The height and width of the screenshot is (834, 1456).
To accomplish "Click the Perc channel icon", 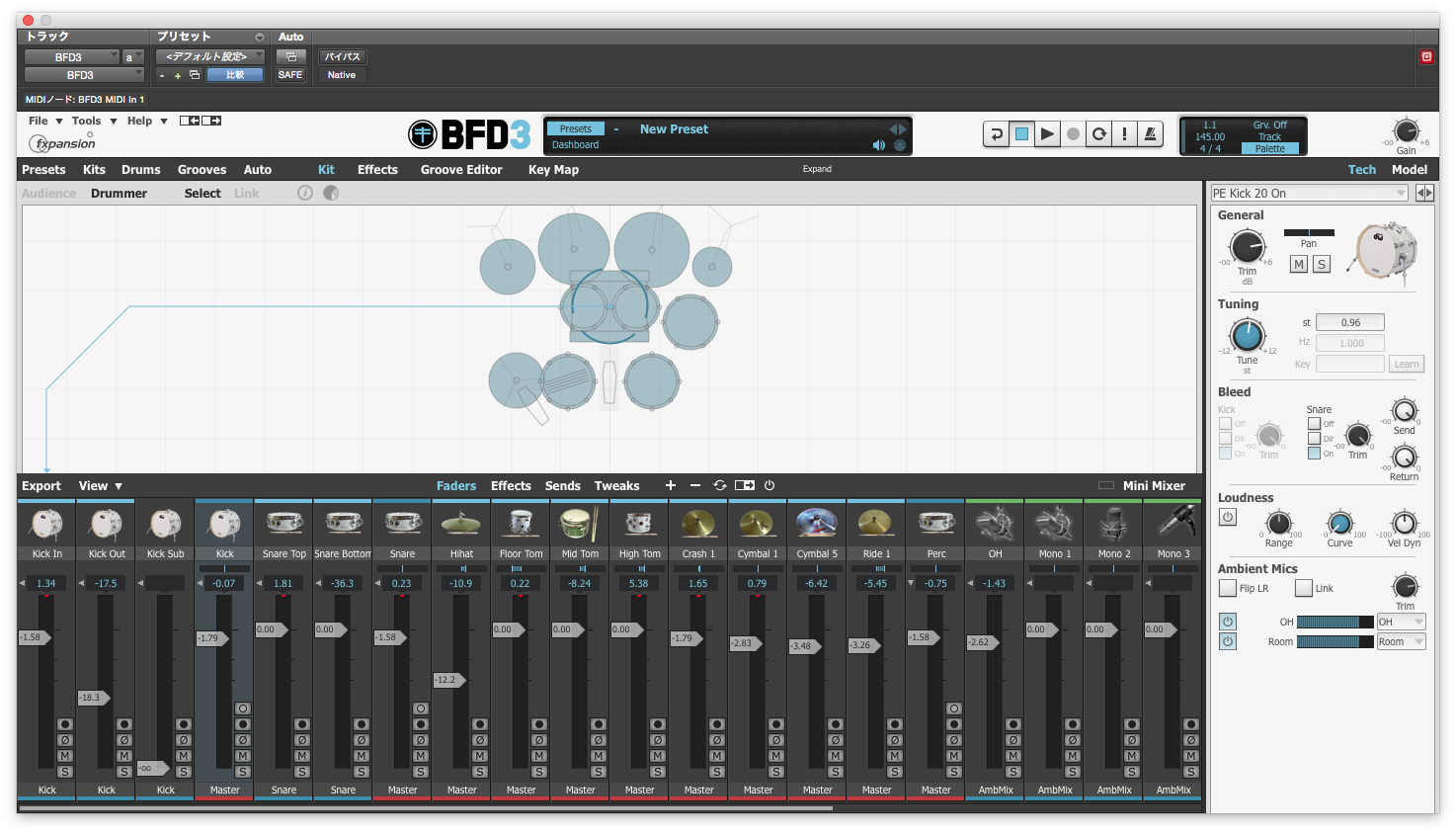I will coord(935,524).
